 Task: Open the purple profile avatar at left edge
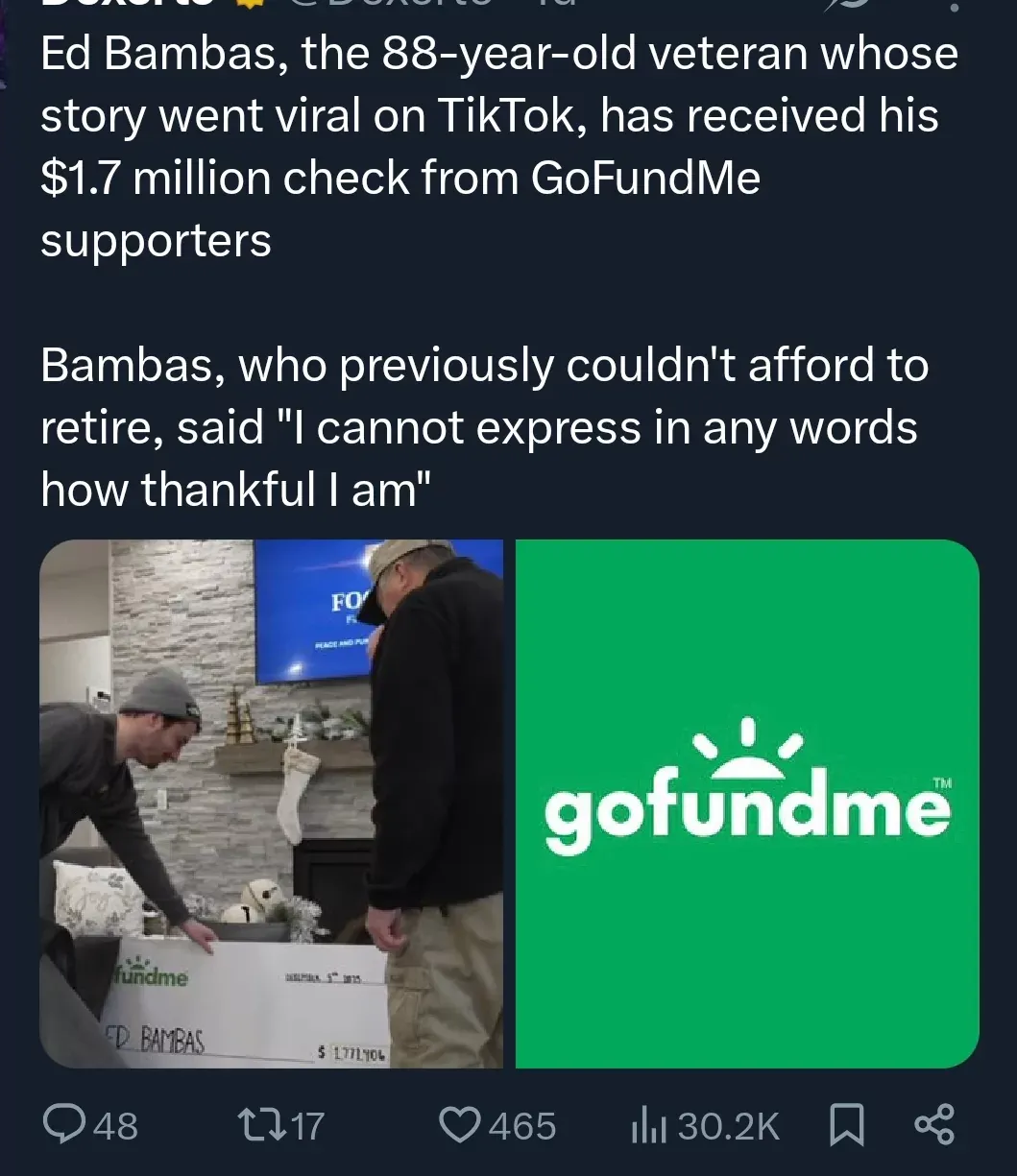coord(5,38)
